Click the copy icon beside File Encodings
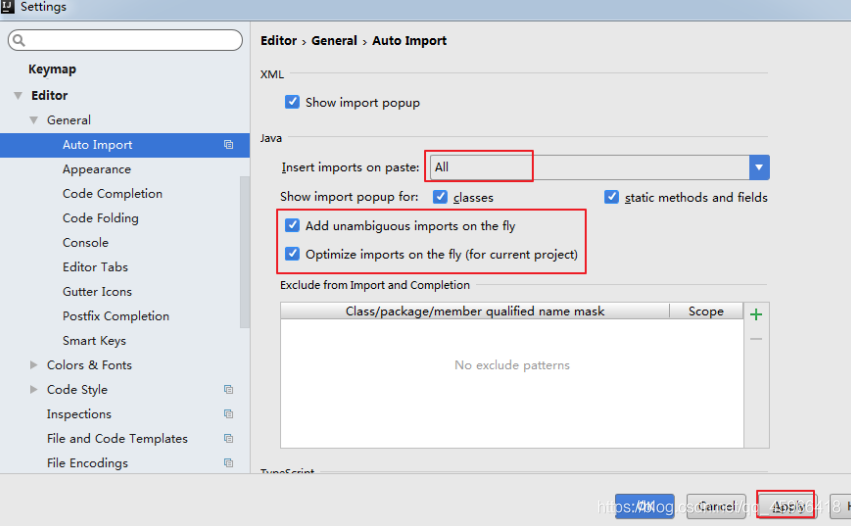This screenshot has height=526, width=851. pos(228,462)
